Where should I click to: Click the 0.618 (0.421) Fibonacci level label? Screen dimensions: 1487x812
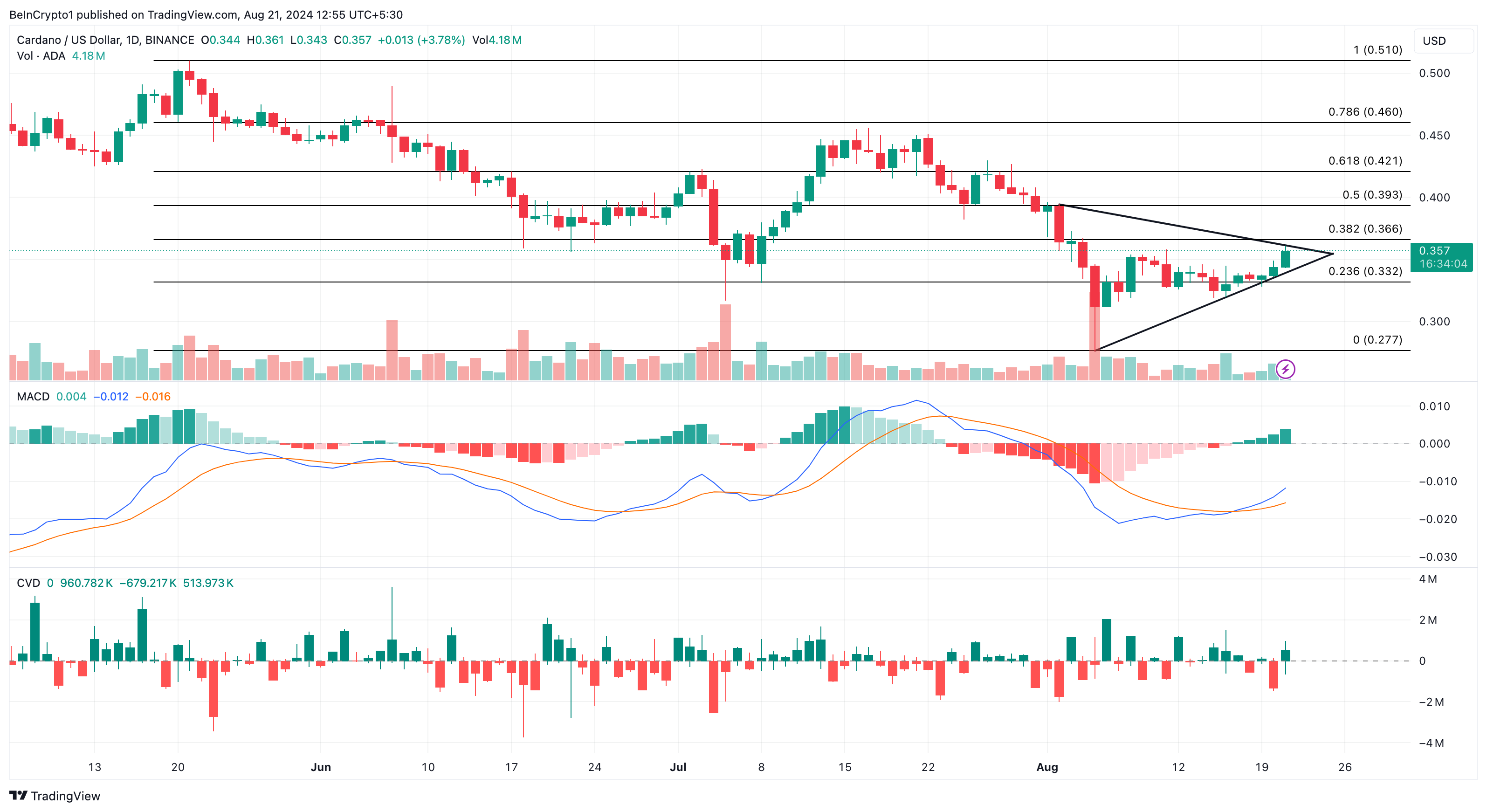click(1364, 160)
